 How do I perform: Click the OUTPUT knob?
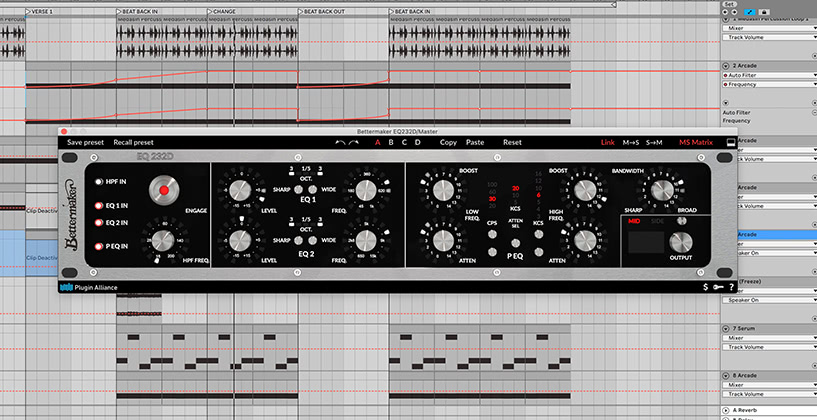pos(681,242)
